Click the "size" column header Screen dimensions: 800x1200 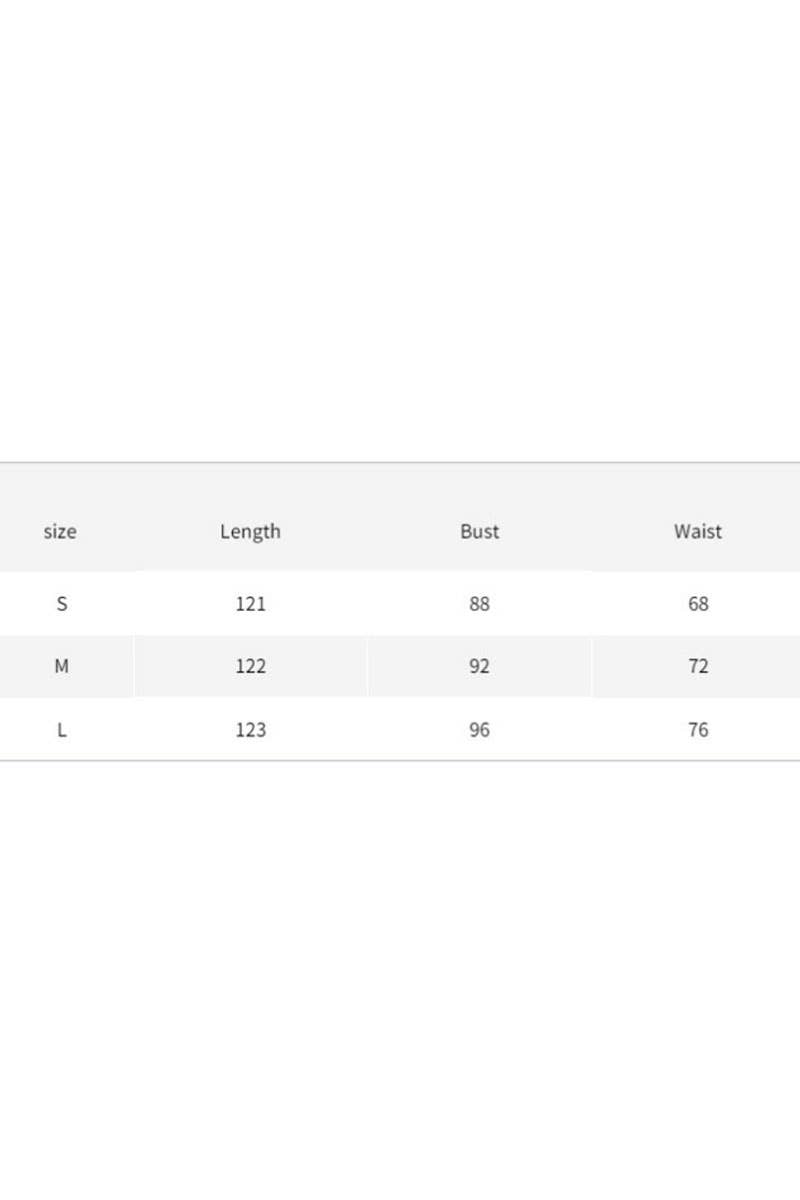point(60,531)
